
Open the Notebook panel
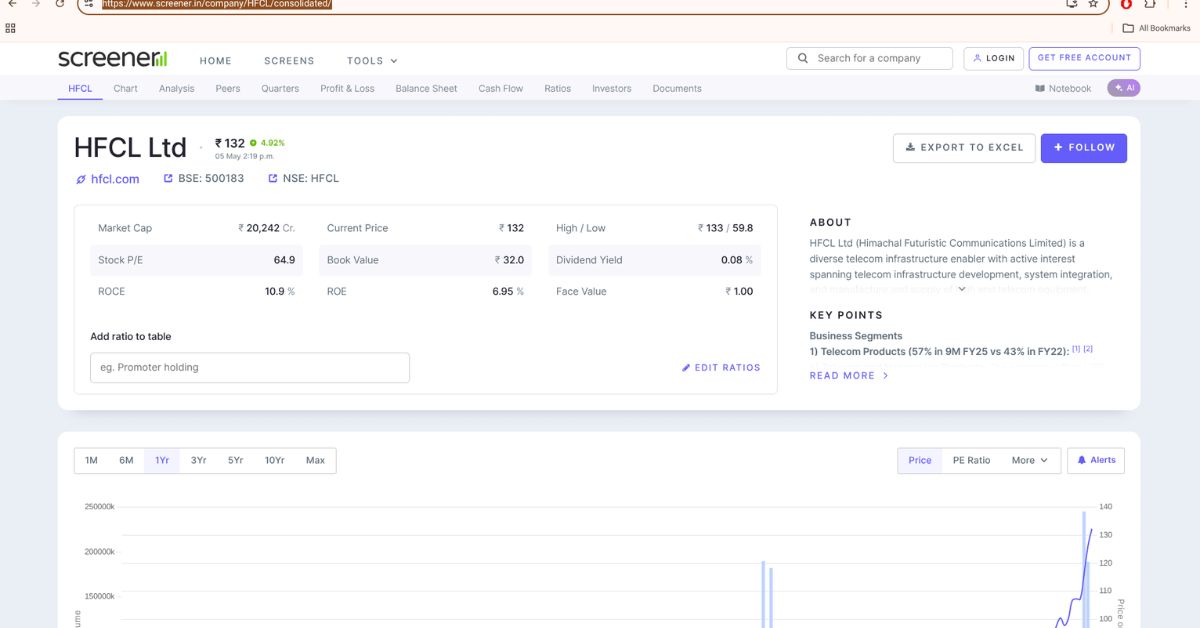coord(1063,88)
